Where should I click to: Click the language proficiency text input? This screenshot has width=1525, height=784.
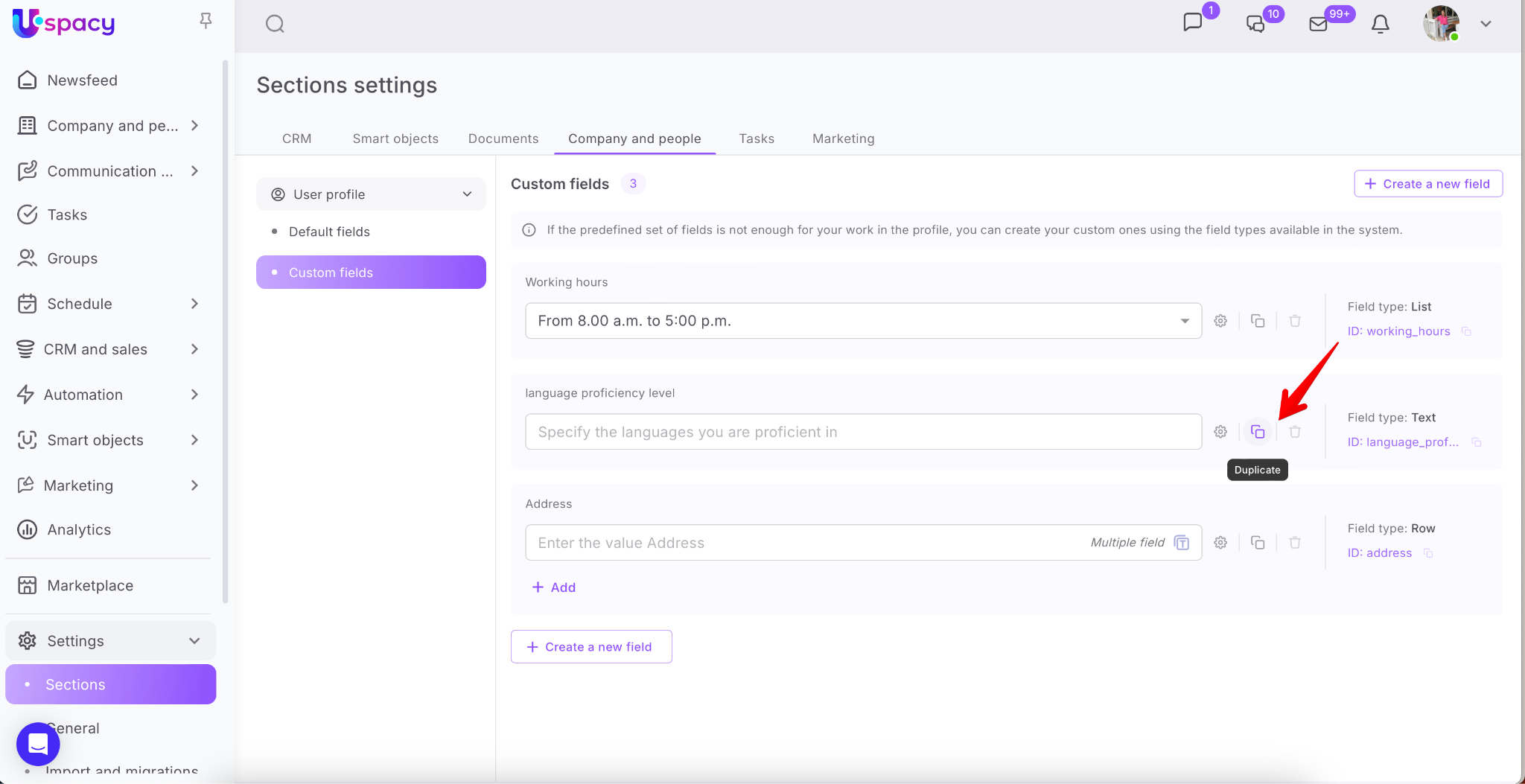coord(863,432)
